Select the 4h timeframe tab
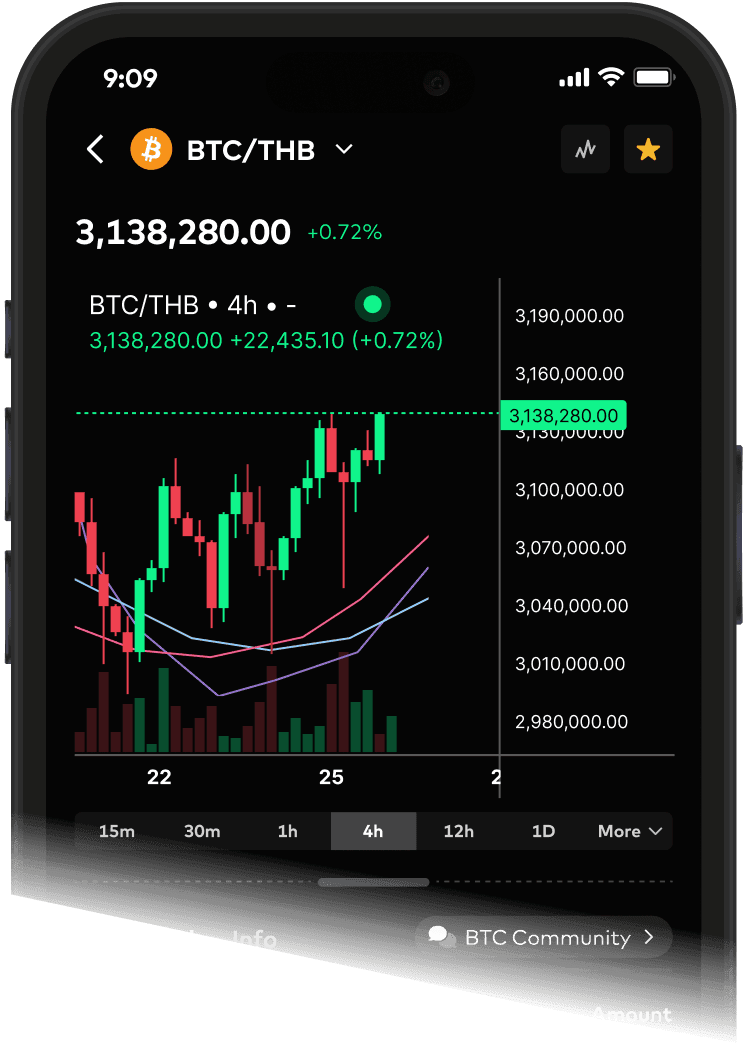Image resolution: width=744 pixels, height=1051 pixels. (373, 831)
